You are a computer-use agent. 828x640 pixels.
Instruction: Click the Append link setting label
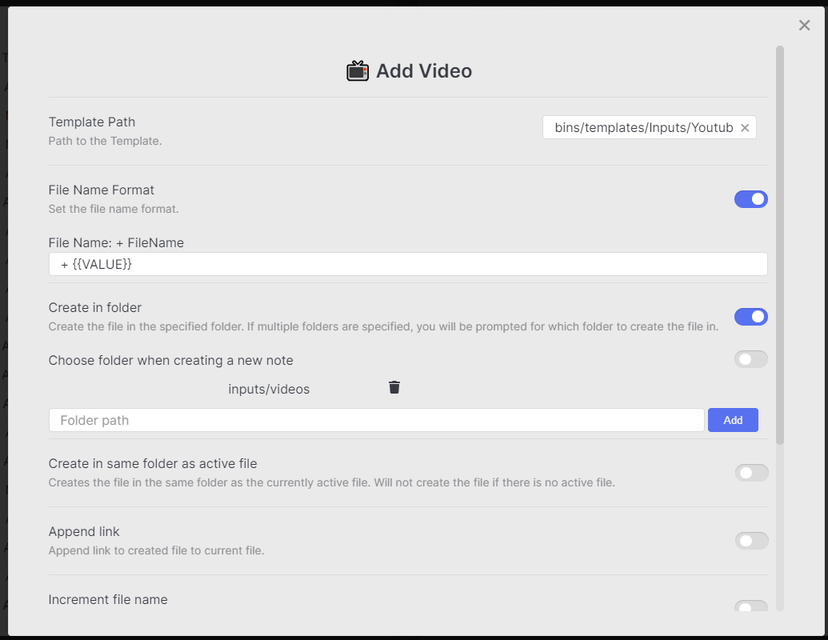(x=84, y=532)
